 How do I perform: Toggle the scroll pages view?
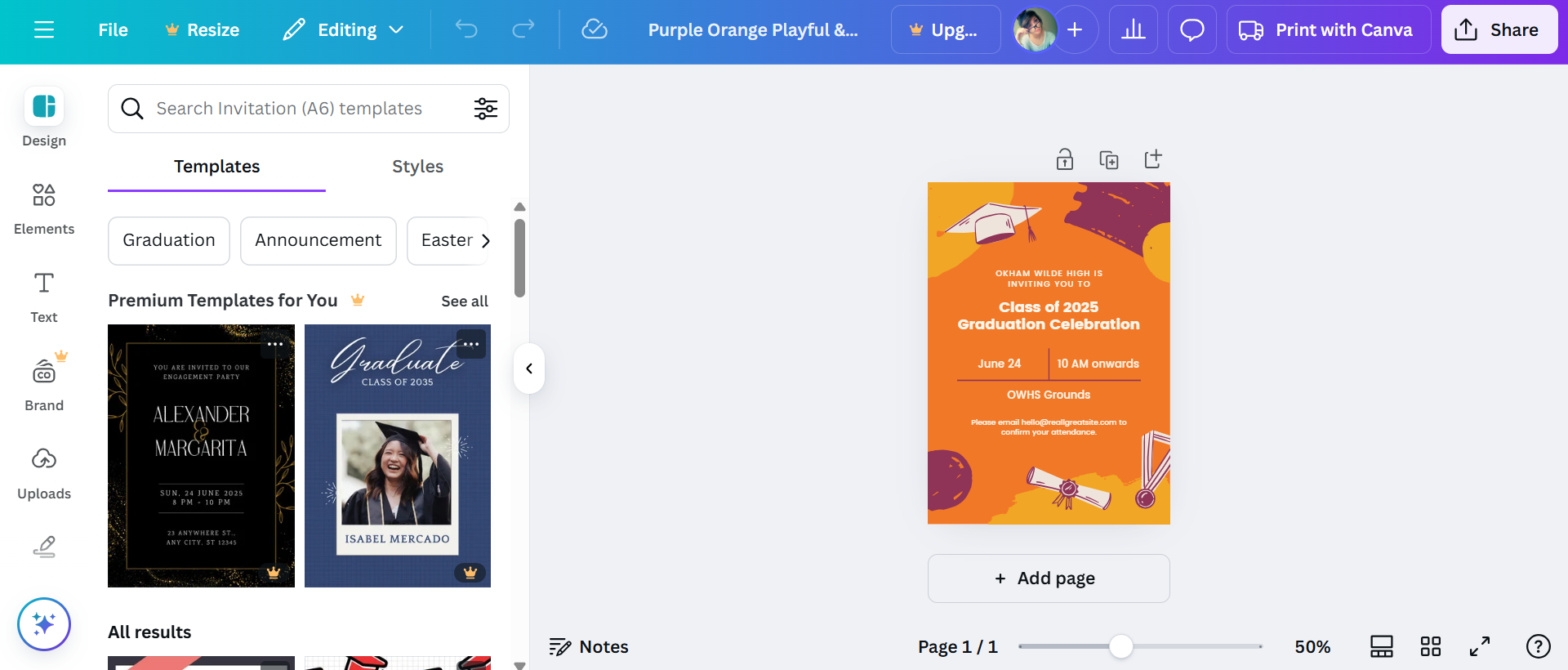coord(1382,646)
